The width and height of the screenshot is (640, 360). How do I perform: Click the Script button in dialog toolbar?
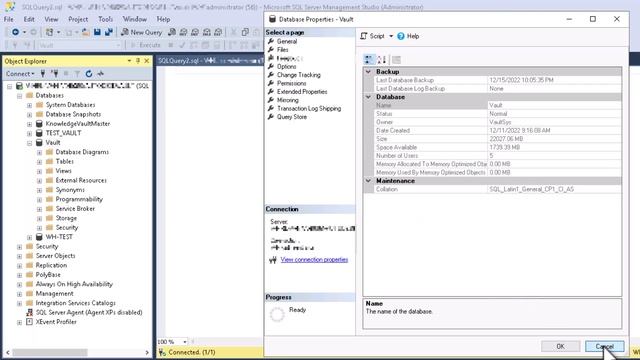(x=372, y=36)
